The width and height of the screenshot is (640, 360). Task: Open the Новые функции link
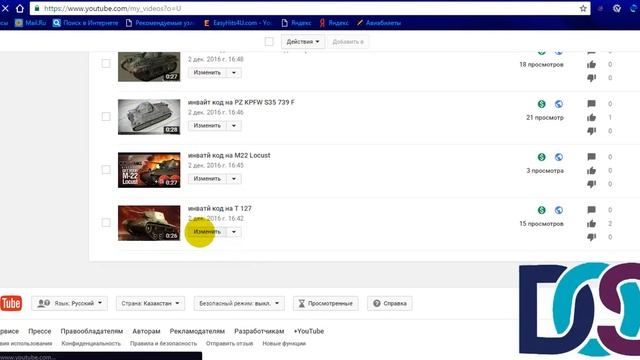pos(284,344)
